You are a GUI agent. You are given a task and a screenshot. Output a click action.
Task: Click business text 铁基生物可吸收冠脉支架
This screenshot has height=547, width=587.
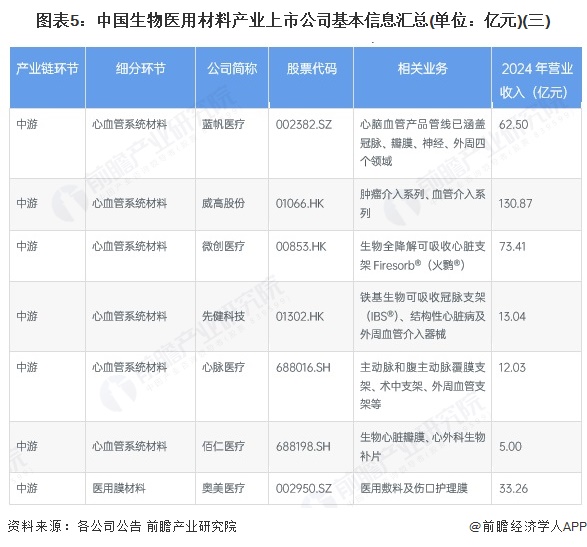pos(423,297)
